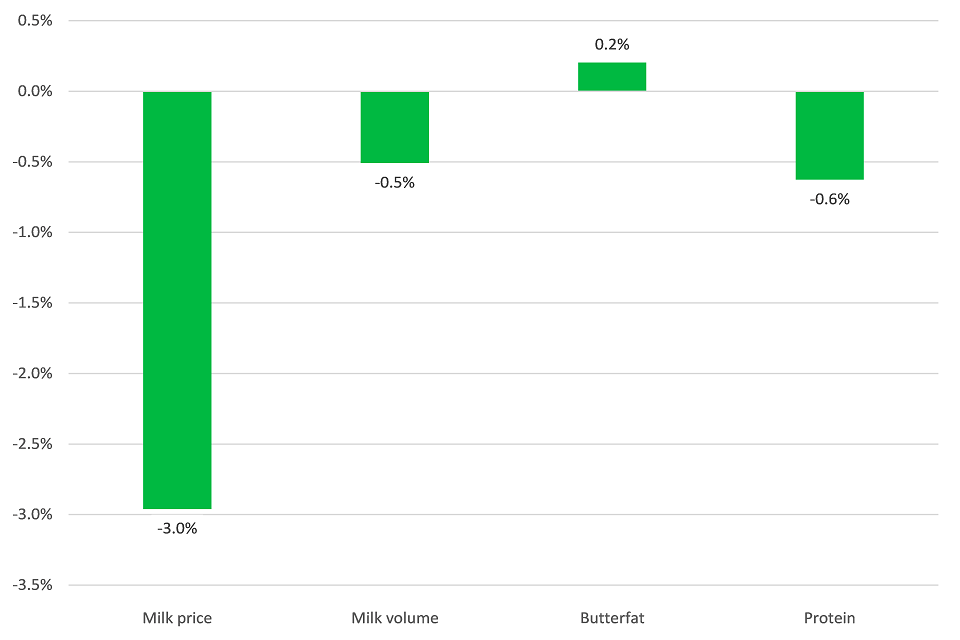Select the -0.5% data label
Screen dimensions: 960x640
coord(395,182)
